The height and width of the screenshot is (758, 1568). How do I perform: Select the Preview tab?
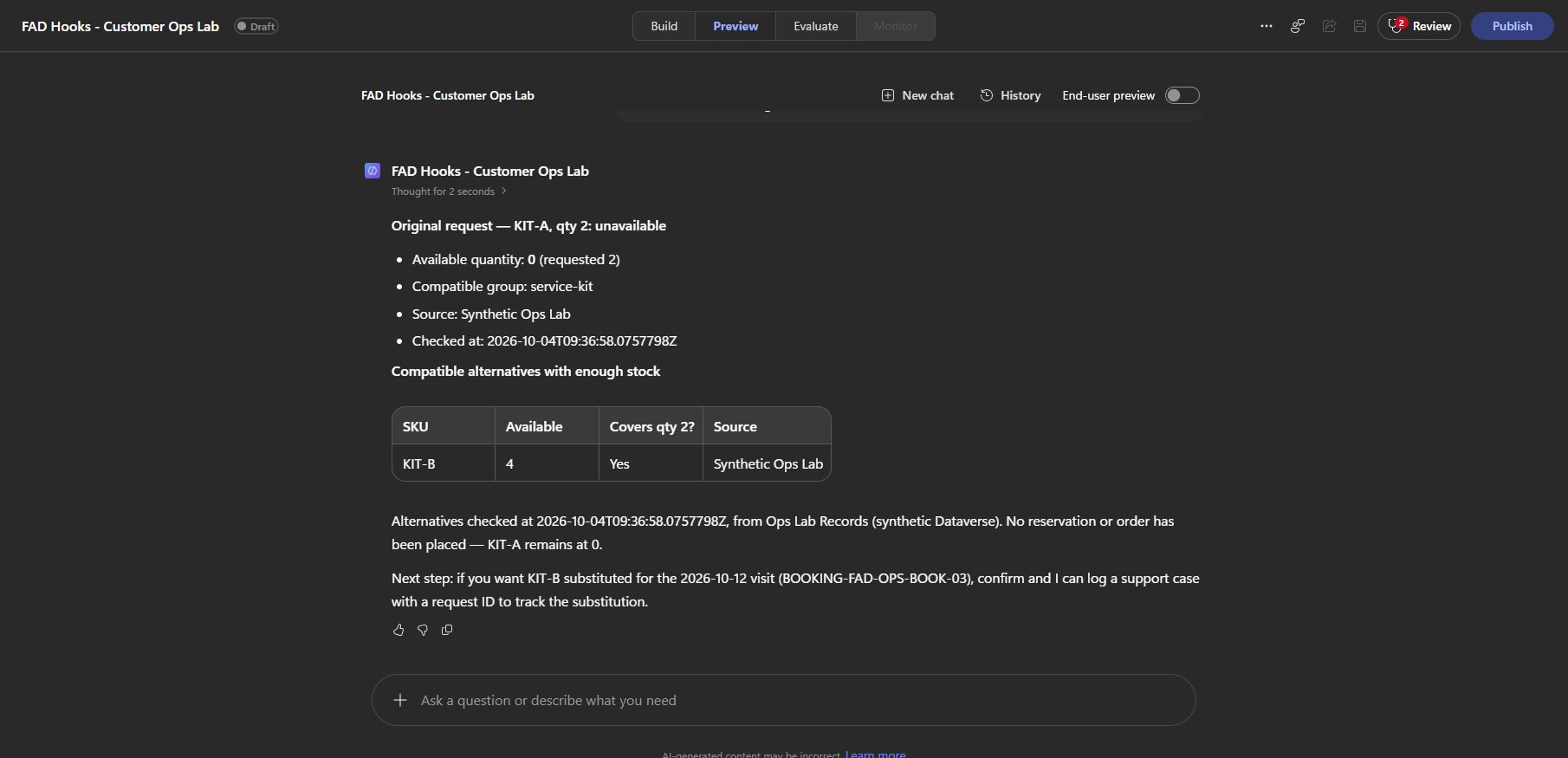pyautogui.click(x=735, y=26)
